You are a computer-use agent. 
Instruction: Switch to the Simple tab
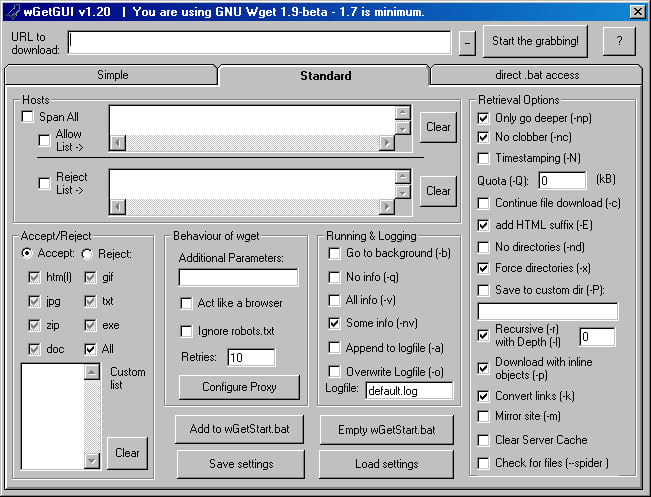tap(112, 75)
